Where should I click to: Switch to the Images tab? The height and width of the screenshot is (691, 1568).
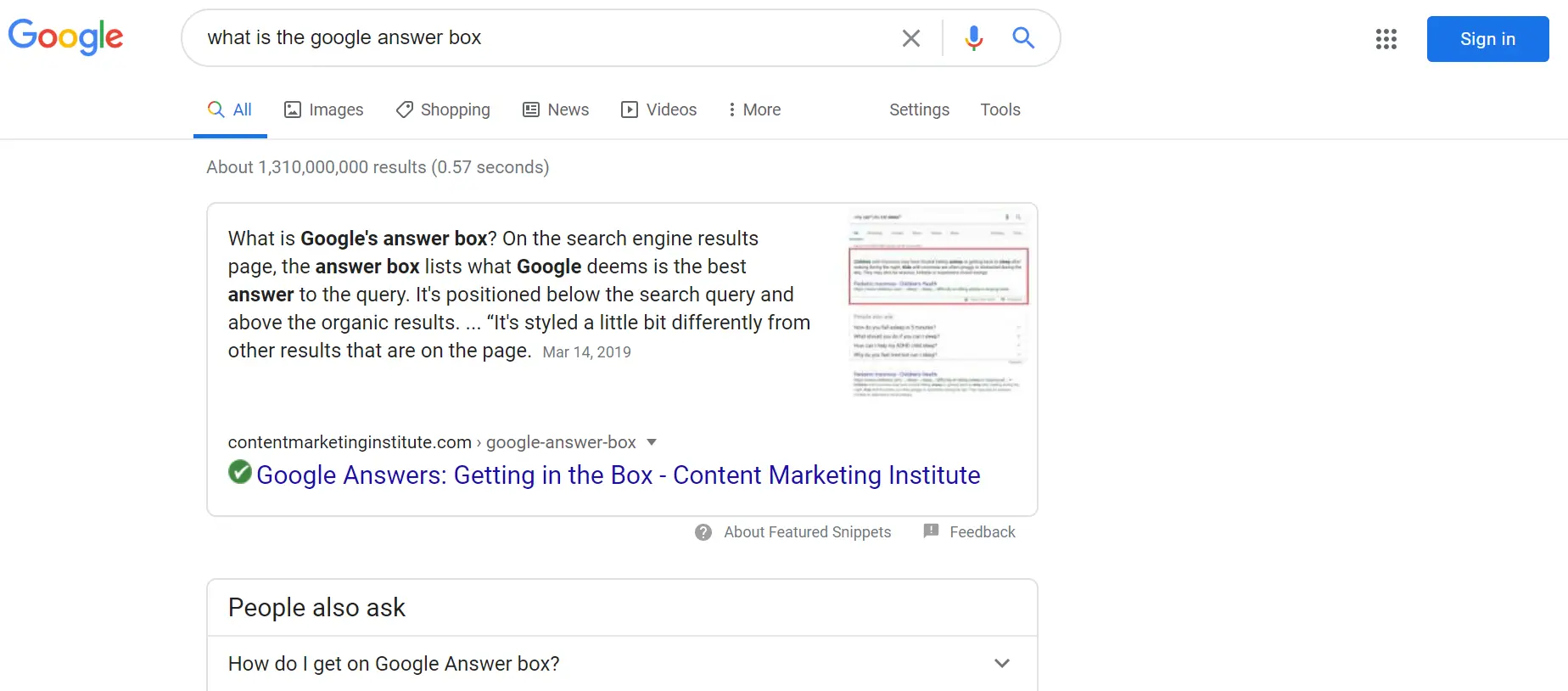tap(323, 110)
